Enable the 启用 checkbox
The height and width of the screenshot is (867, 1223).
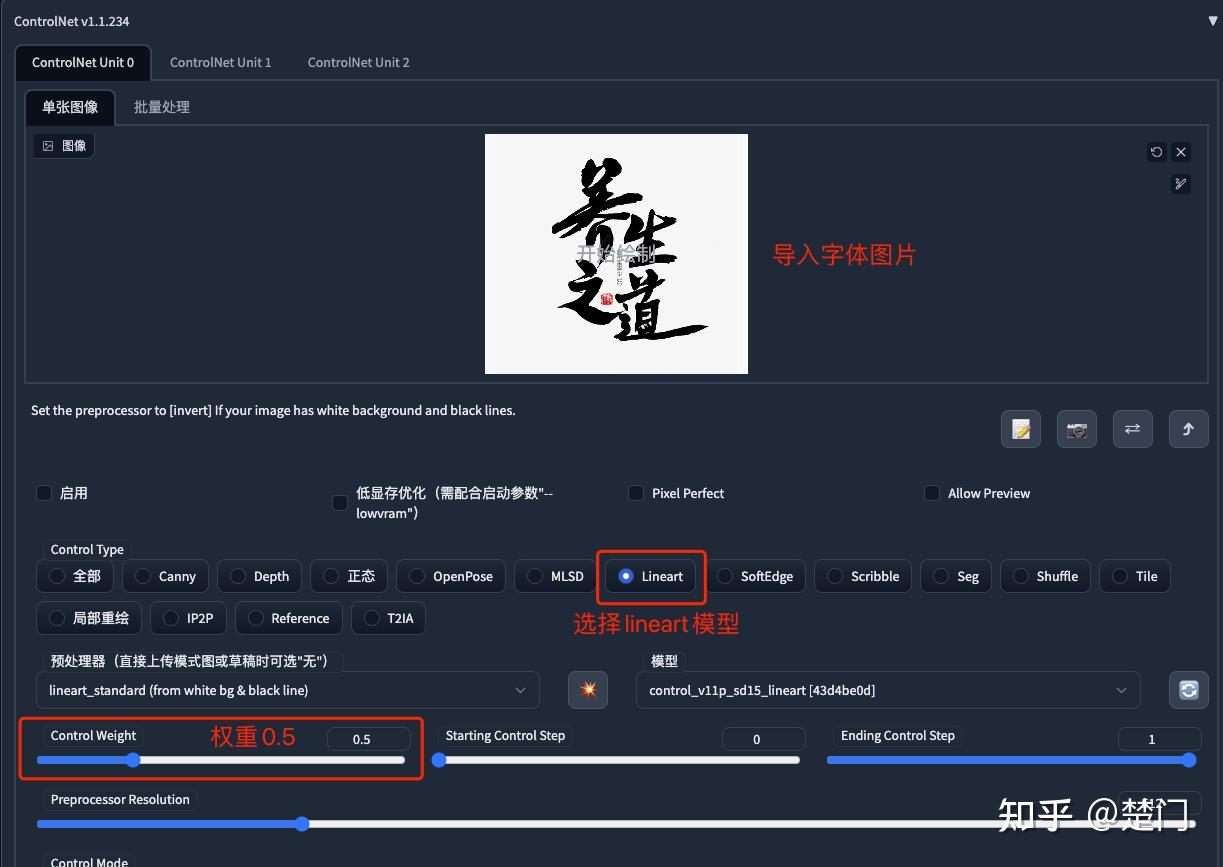pyautogui.click(x=44, y=493)
